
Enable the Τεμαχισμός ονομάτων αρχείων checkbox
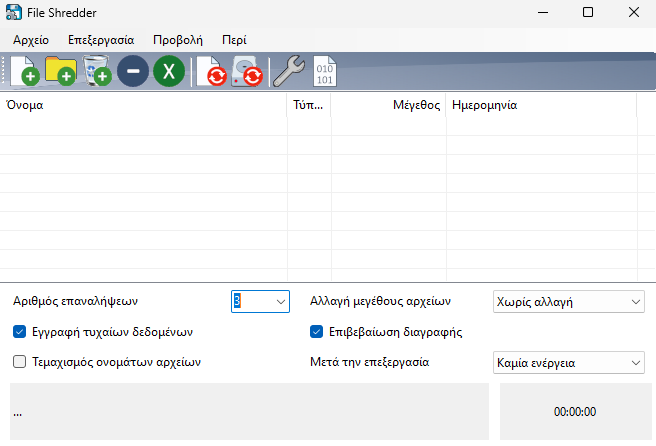pos(20,361)
